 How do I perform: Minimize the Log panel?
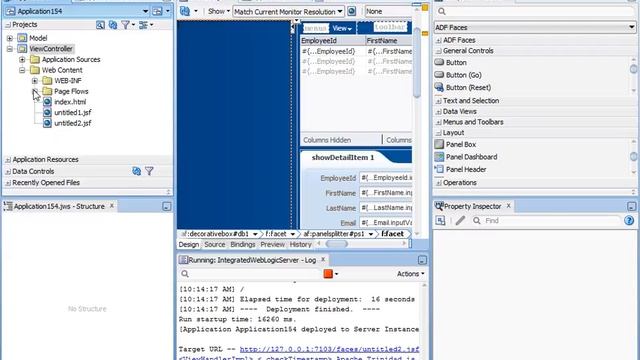point(422,260)
